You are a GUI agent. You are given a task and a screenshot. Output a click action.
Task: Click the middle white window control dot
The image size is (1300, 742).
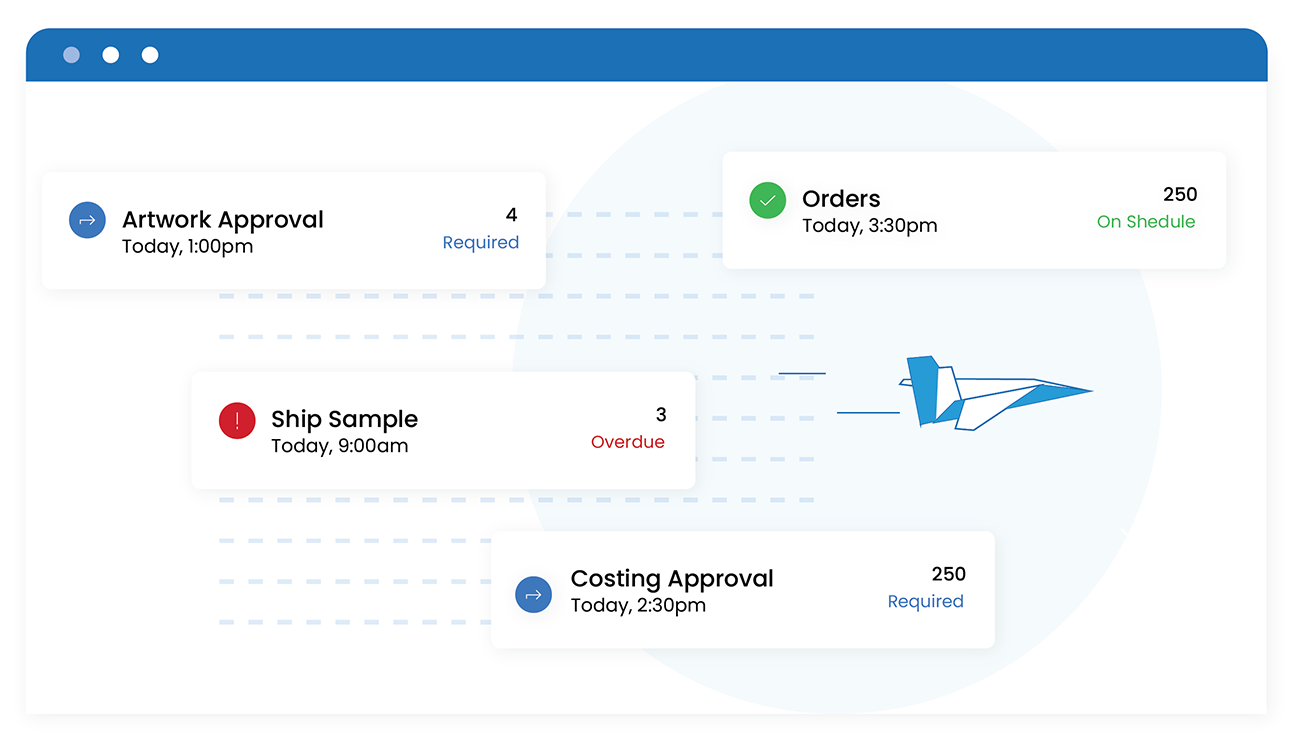[111, 55]
